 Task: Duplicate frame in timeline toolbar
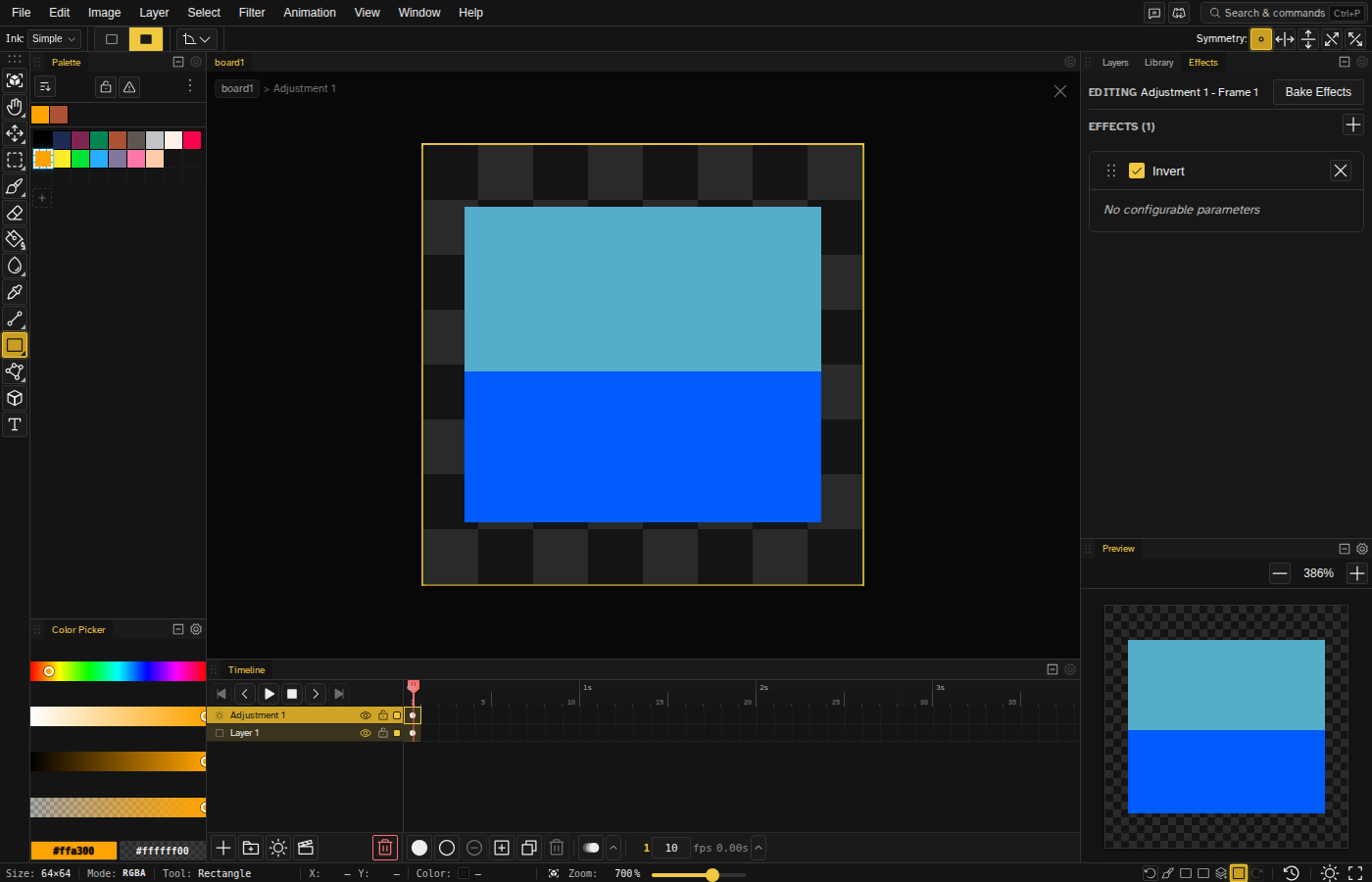point(529,848)
